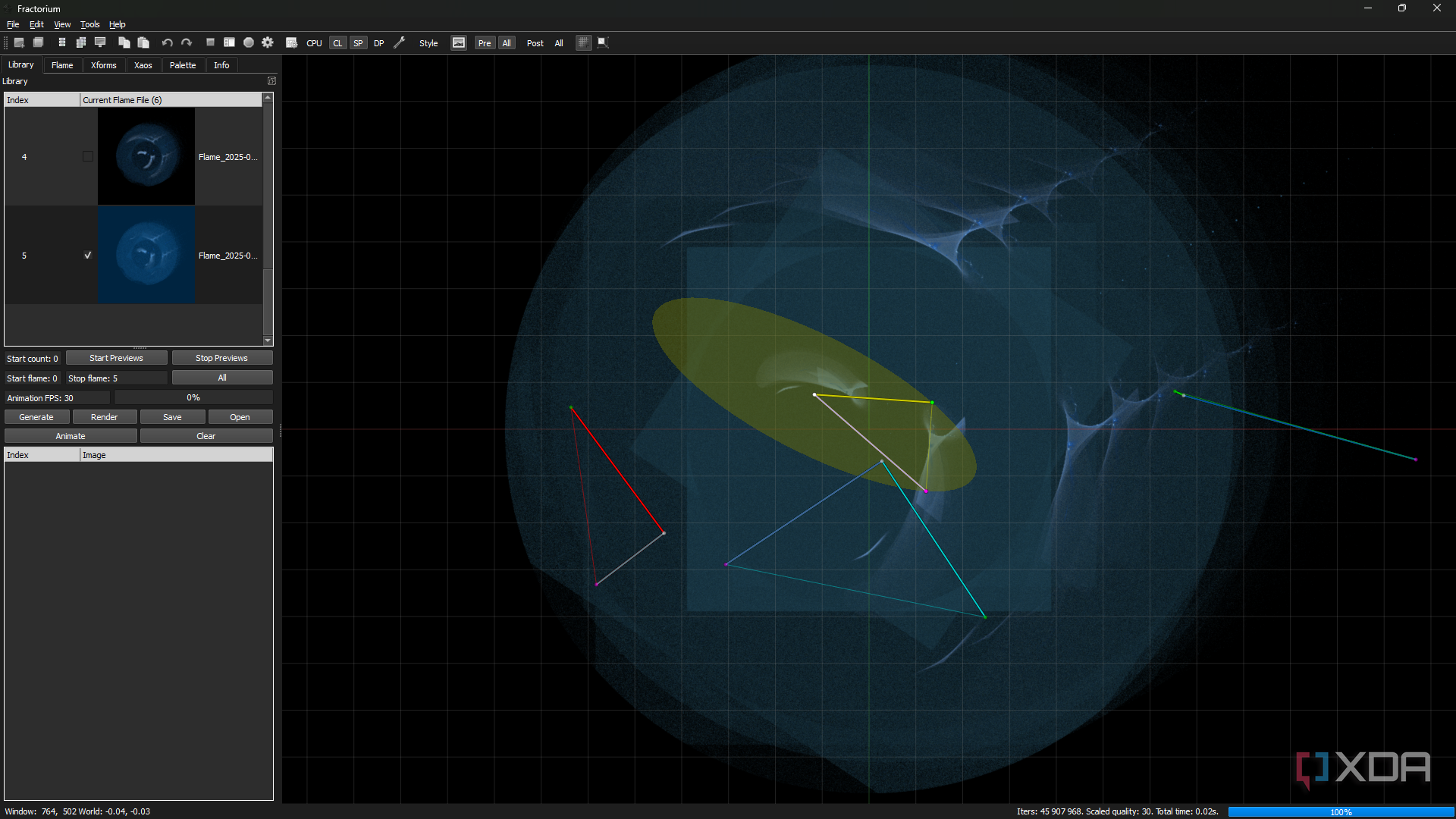The width and height of the screenshot is (1456, 819).
Task: Open the Tools menu
Action: [90, 24]
